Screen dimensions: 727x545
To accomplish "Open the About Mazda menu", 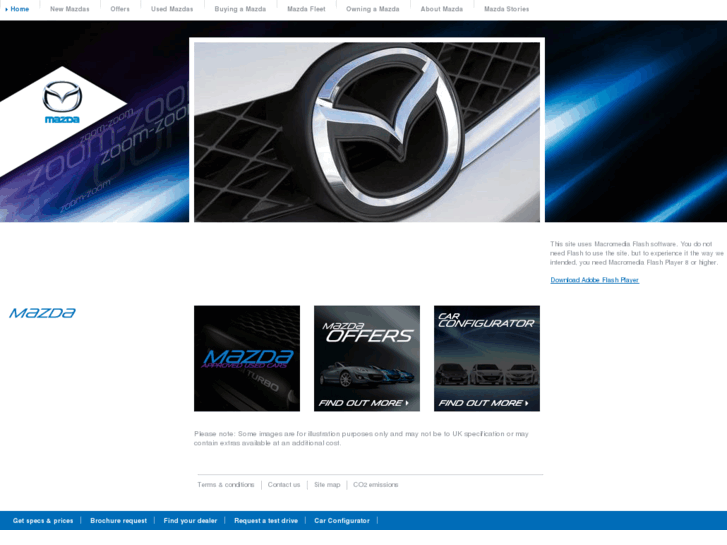I will [x=441, y=9].
